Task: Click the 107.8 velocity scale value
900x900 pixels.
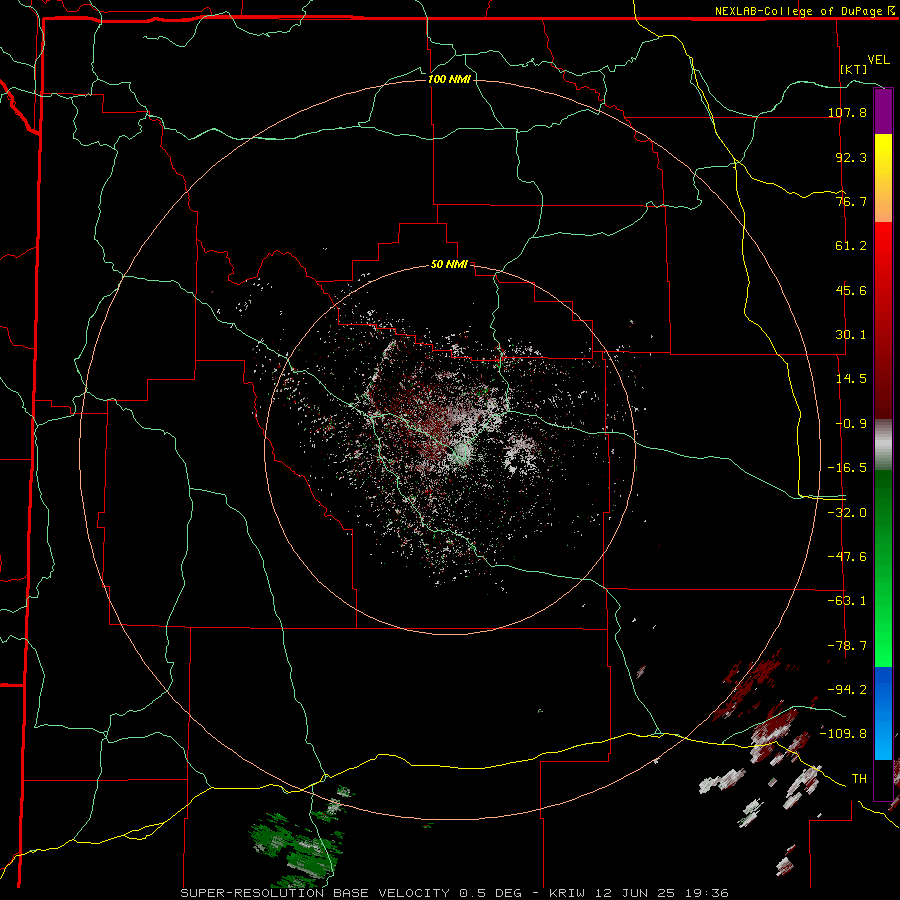Action: 847,112
